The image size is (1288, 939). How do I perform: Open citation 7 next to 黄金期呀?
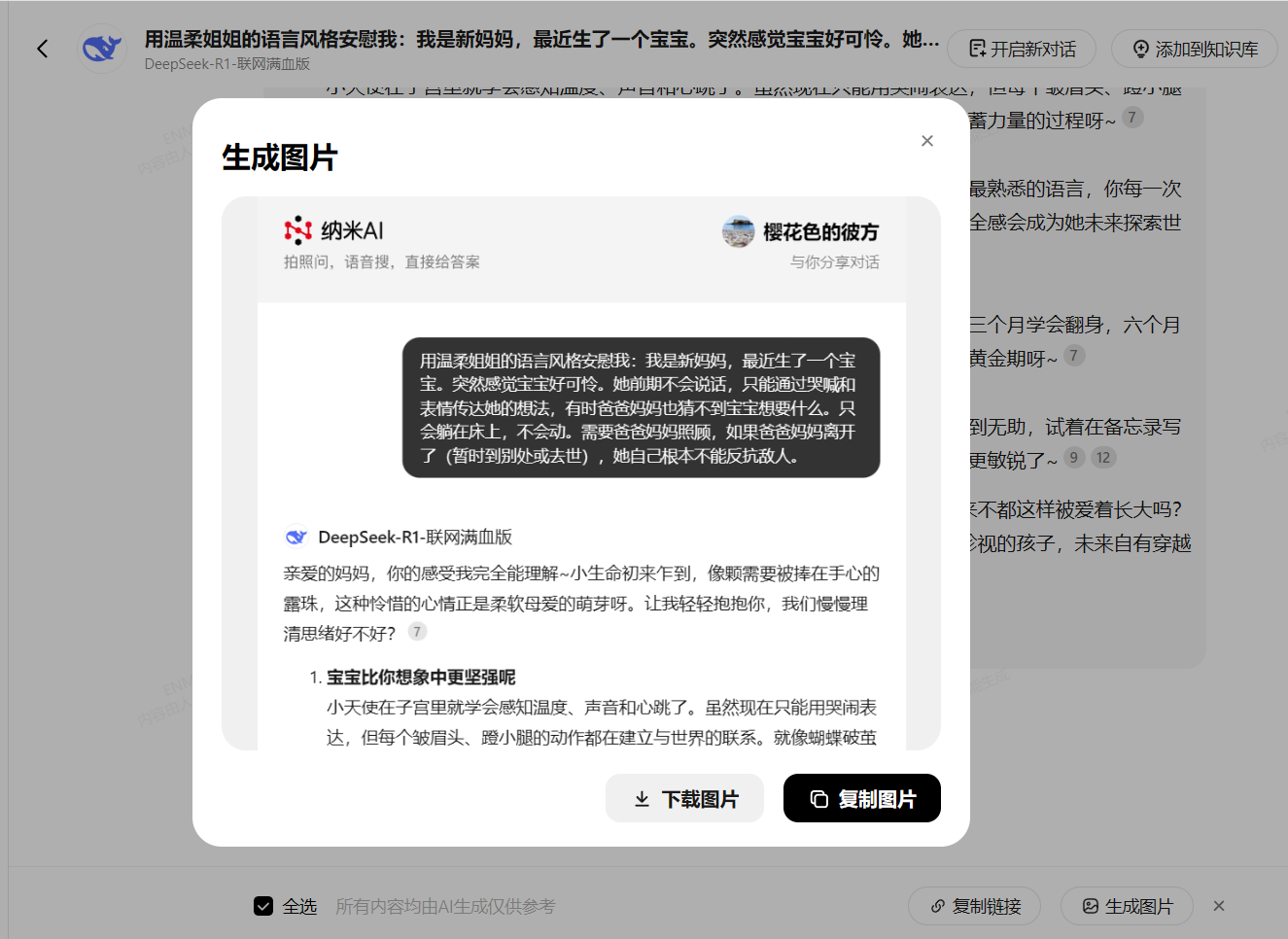(x=1074, y=356)
